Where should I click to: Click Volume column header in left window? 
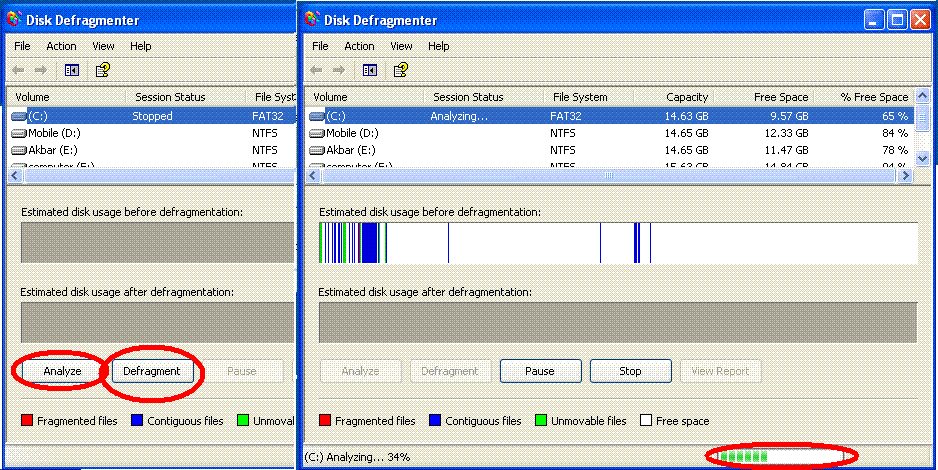click(x=66, y=97)
